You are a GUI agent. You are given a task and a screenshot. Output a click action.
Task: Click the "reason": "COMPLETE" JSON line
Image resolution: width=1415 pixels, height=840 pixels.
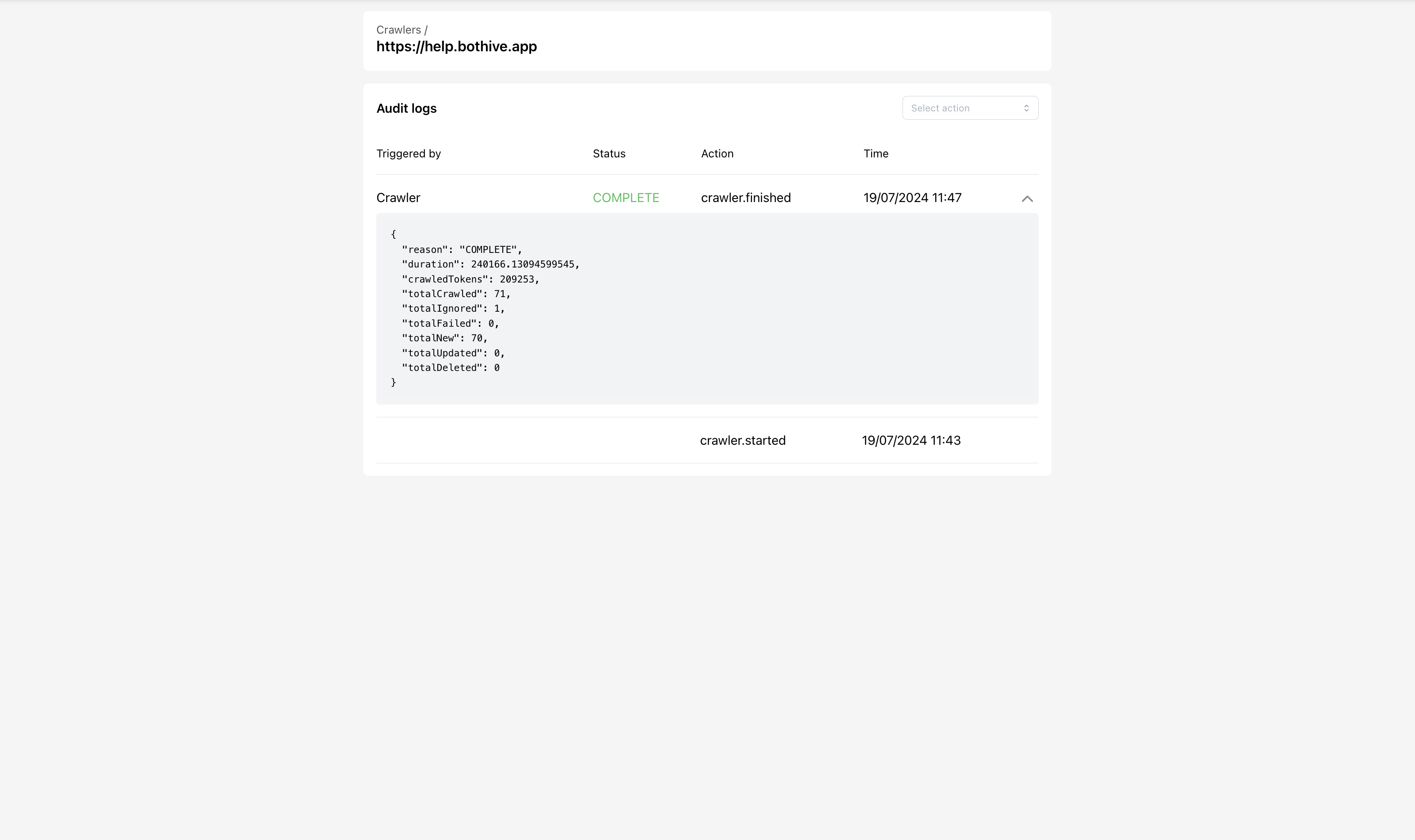point(462,250)
